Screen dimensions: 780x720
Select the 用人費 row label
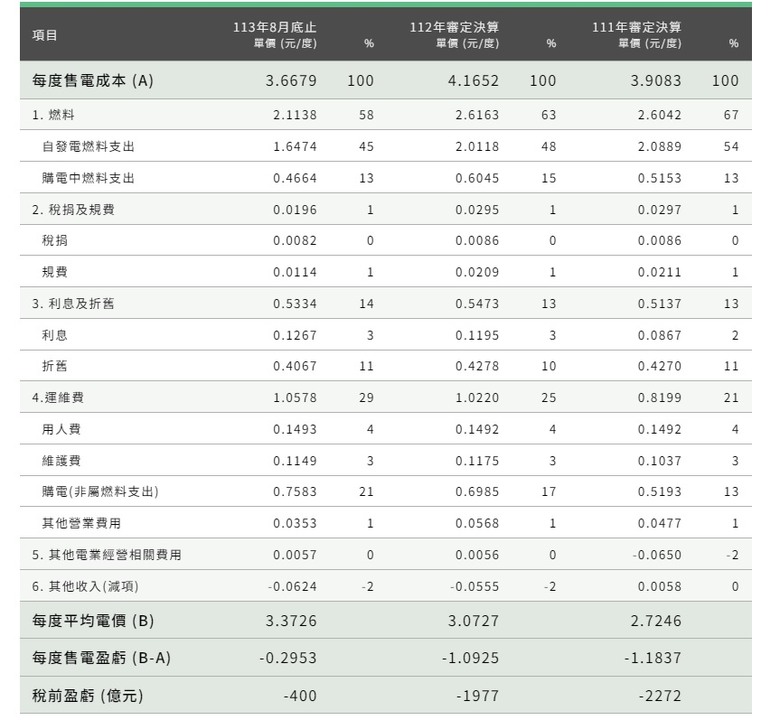61,429
